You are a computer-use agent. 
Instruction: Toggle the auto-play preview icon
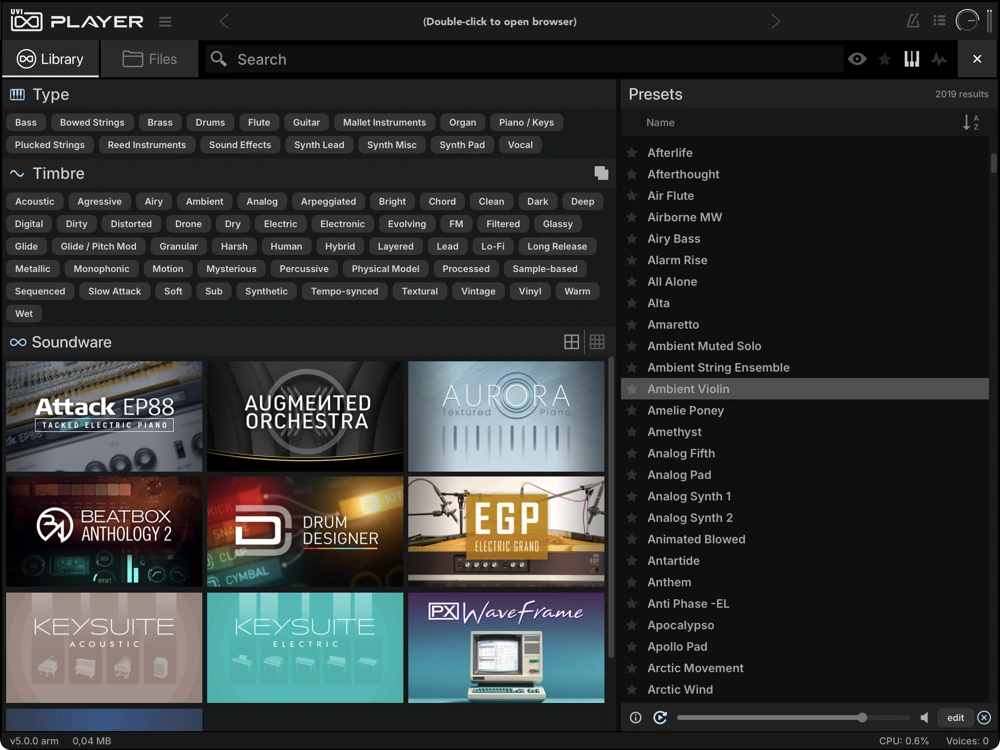pos(660,717)
